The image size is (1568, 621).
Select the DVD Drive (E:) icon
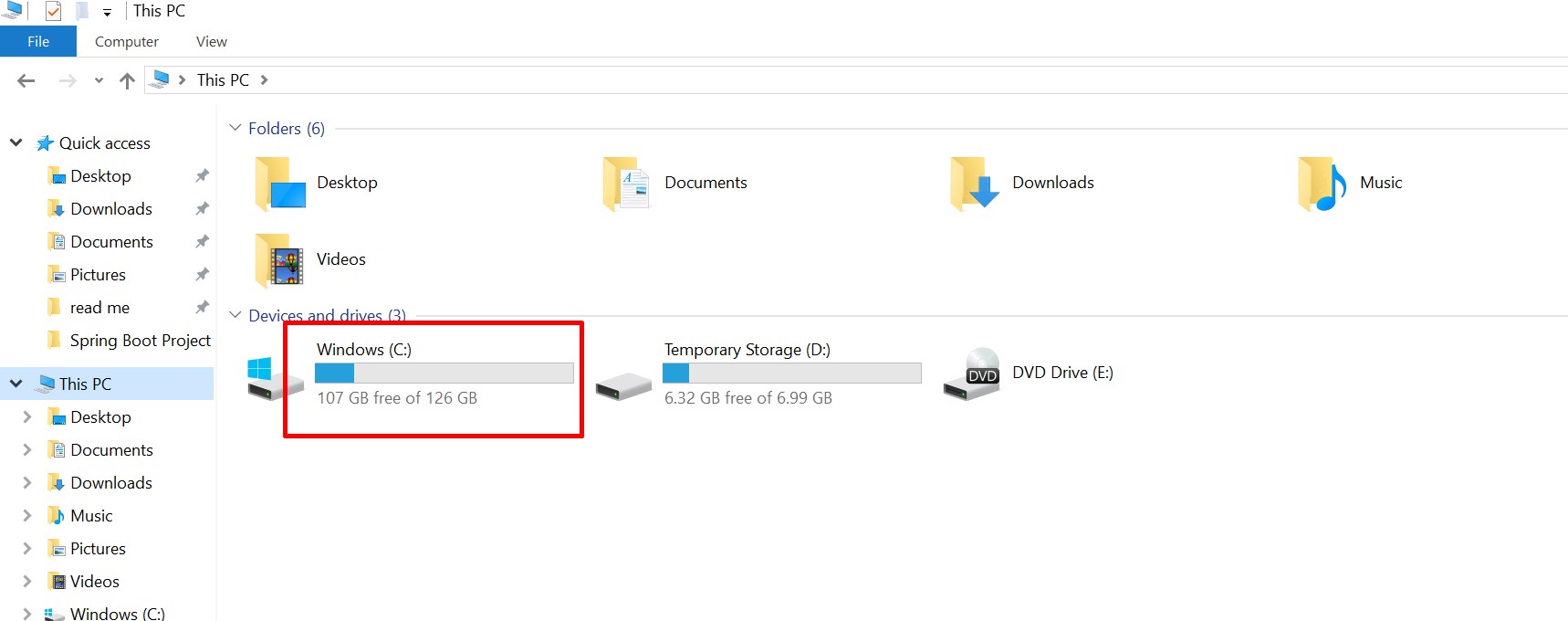(x=973, y=374)
